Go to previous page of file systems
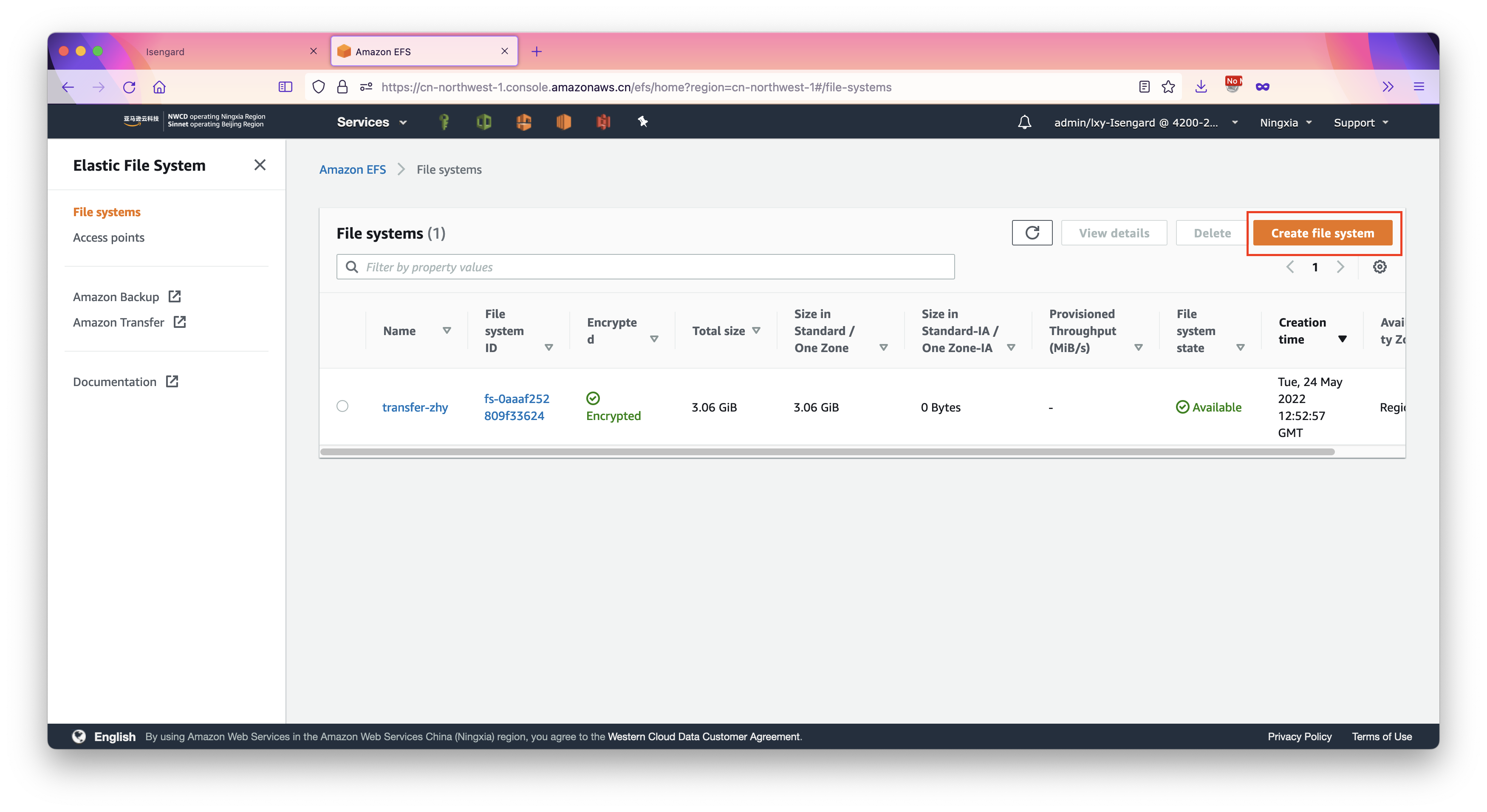 click(1290, 267)
